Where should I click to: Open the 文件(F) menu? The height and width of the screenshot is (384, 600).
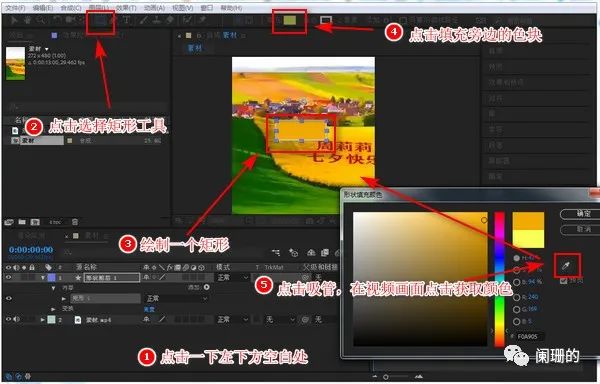(x=15, y=8)
